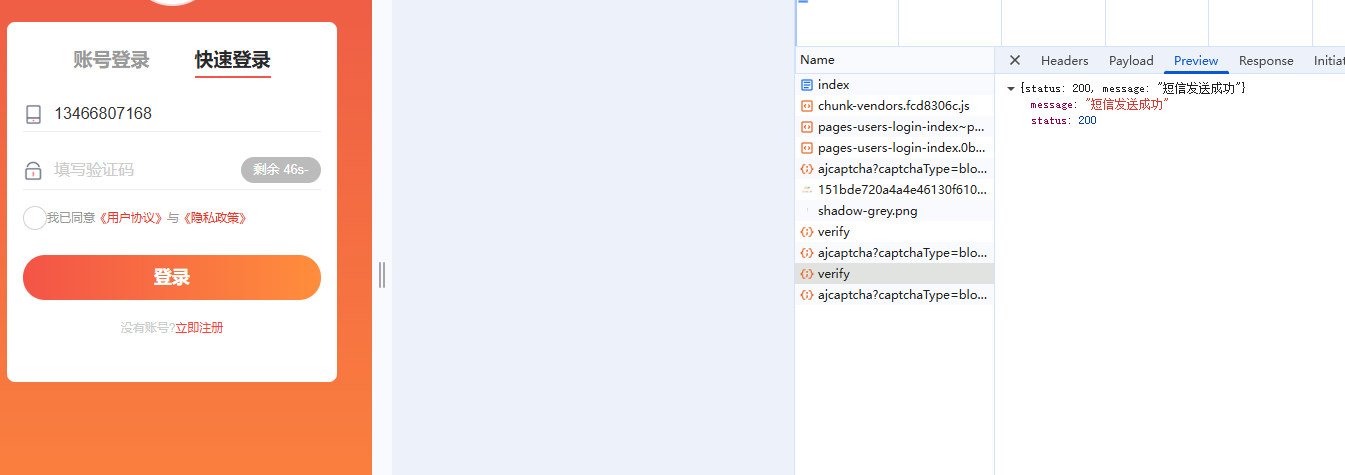
Task: Tick the 我已同意 agreement radio button
Action: [x=35, y=217]
